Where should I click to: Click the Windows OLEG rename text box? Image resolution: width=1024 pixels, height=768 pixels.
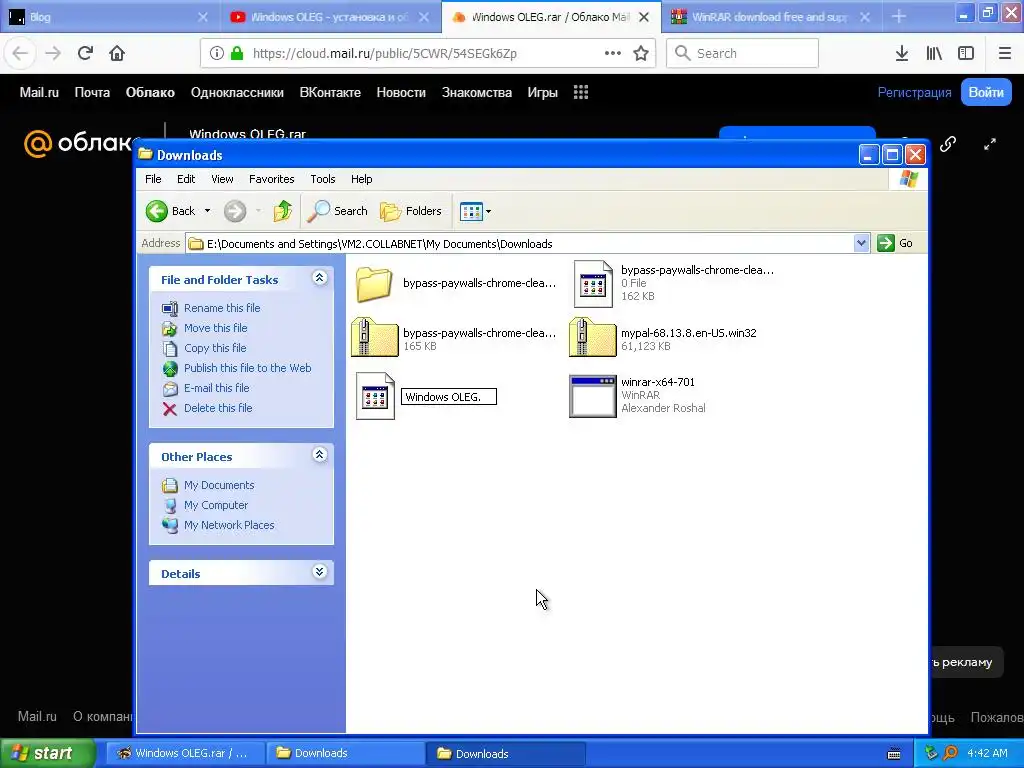coord(449,397)
